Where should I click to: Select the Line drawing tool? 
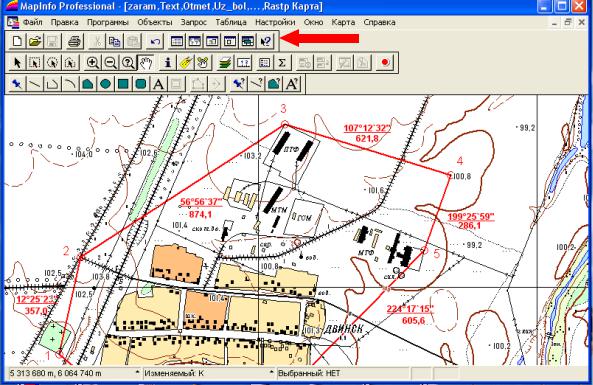click(35, 84)
